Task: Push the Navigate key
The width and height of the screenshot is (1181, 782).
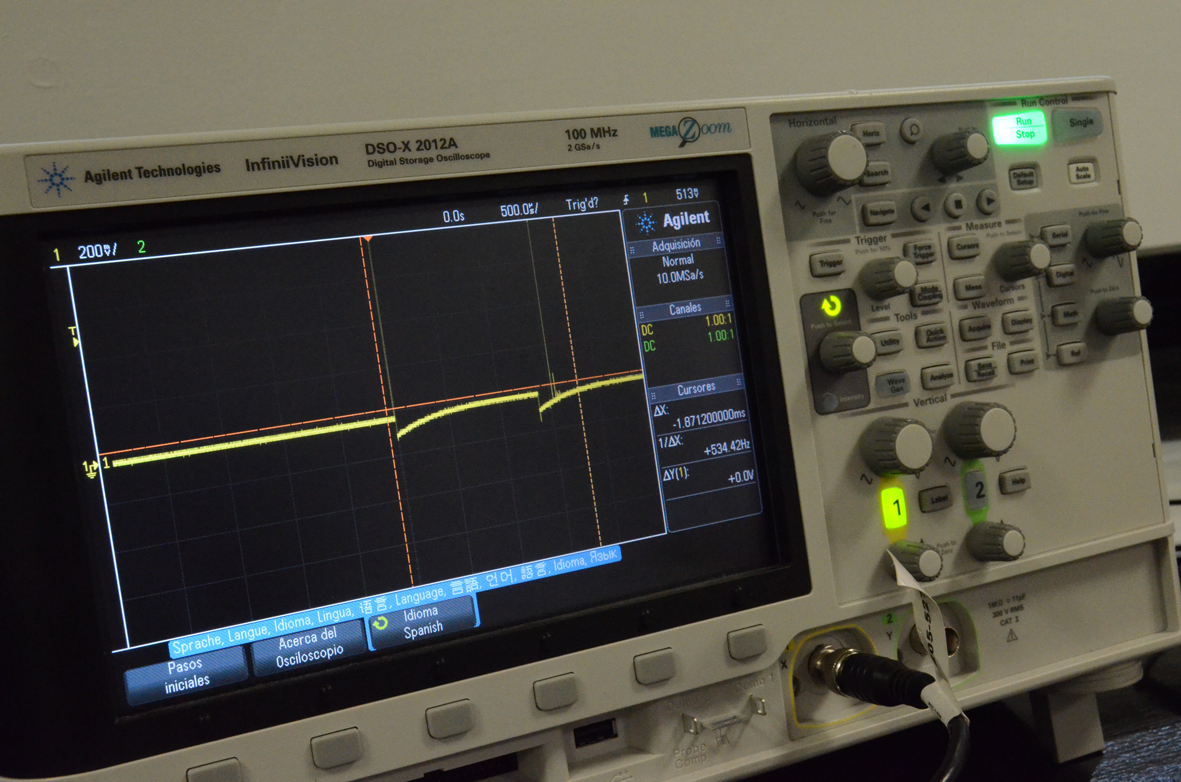Action: [878, 212]
